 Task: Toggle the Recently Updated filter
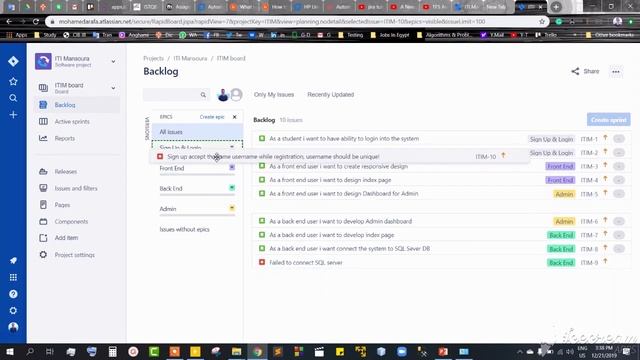click(x=331, y=95)
